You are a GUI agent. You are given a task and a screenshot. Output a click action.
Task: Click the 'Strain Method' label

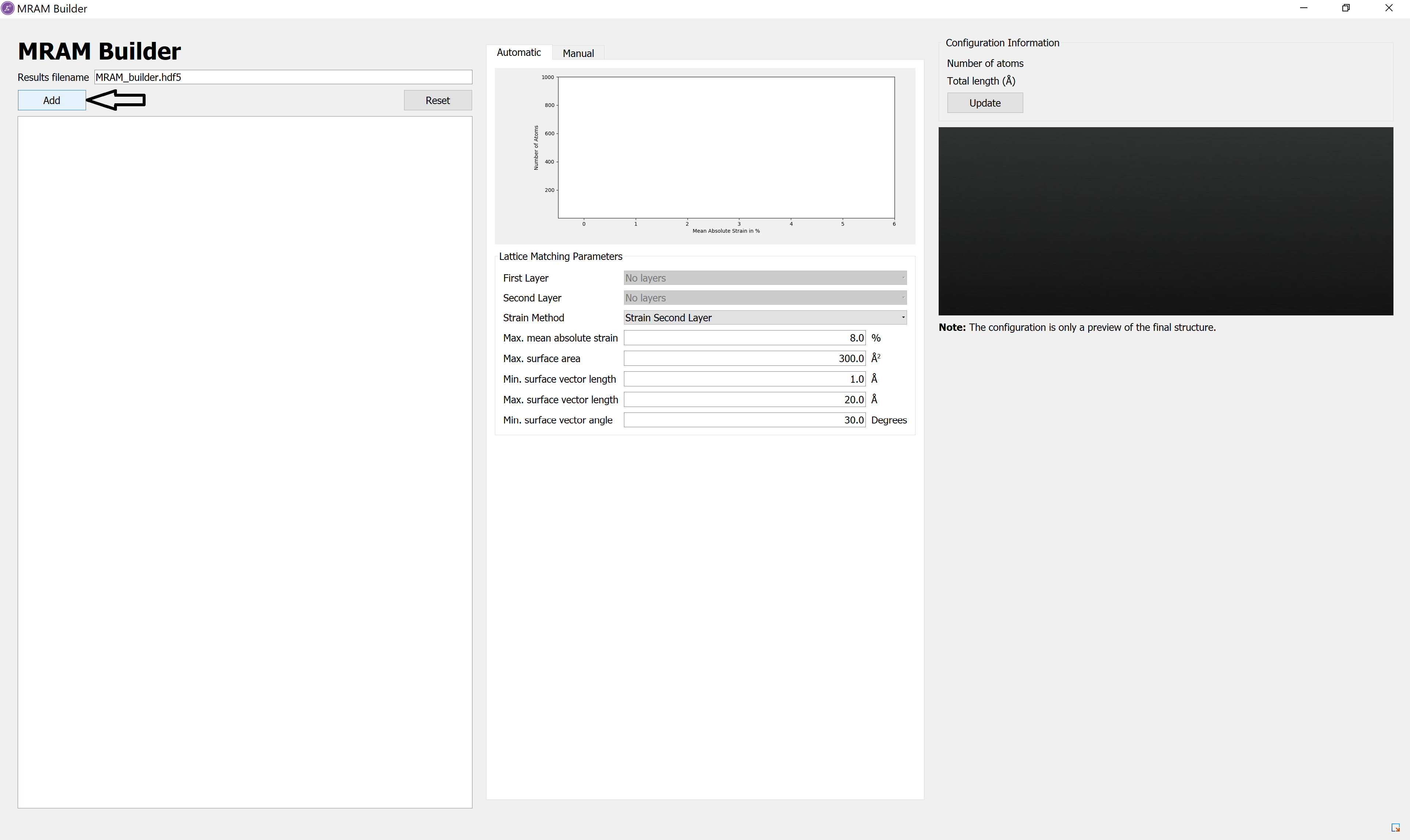(x=533, y=318)
